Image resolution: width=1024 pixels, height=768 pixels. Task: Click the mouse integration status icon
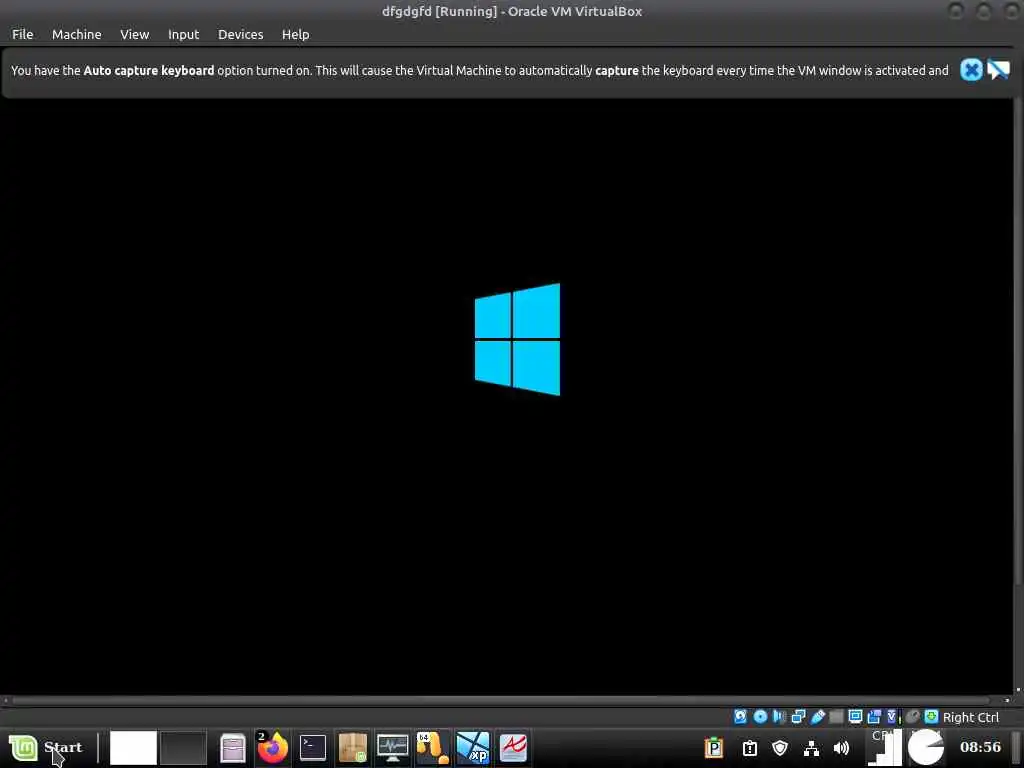(912, 717)
